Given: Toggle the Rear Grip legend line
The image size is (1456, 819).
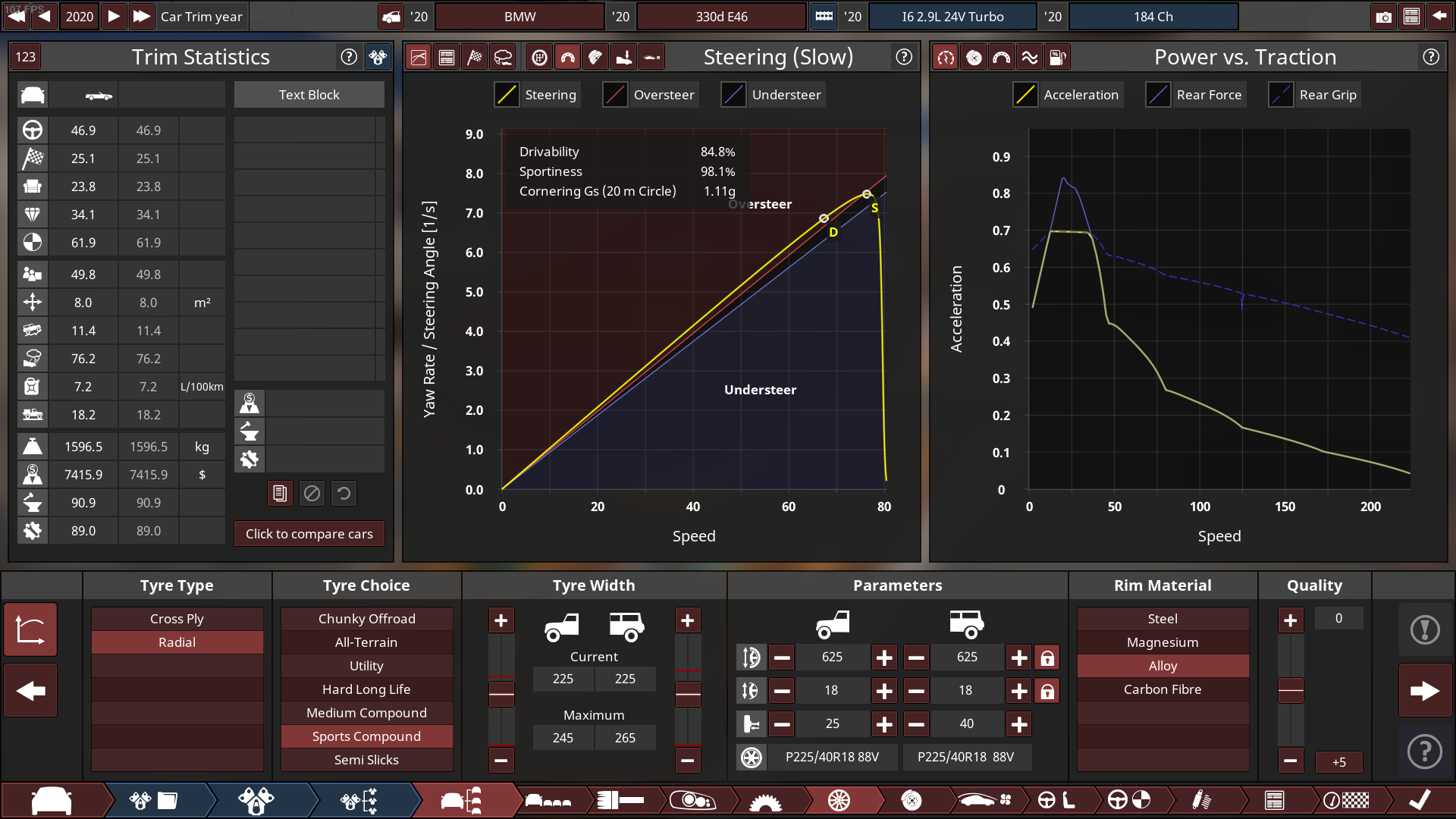Looking at the screenshot, I should point(1281,95).
